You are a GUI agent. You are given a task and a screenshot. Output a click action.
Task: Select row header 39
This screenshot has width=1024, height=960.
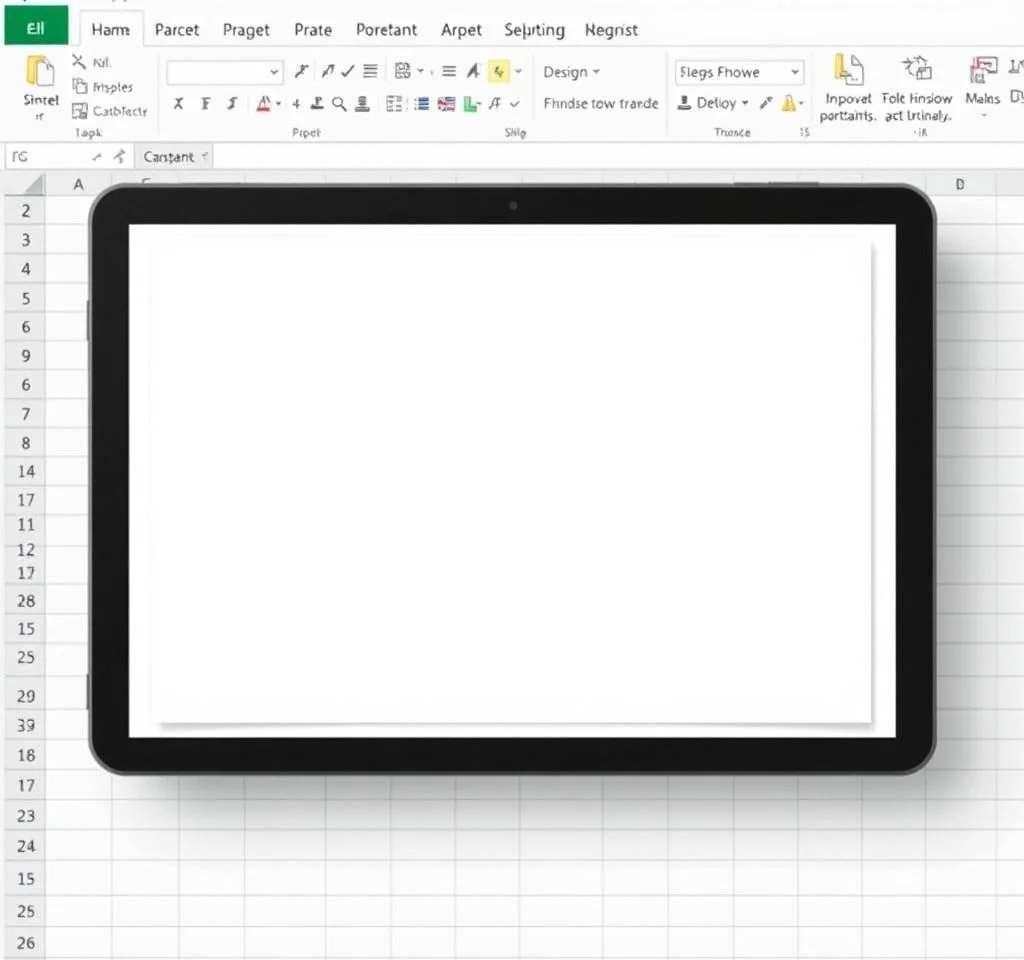(x=25, y=725)
